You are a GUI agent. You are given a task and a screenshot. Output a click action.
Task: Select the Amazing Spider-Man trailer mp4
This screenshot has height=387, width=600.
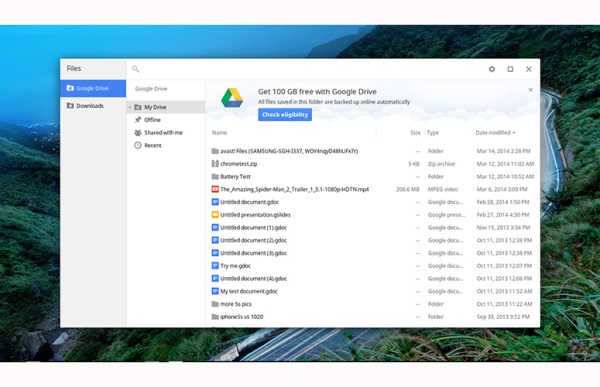click(373, 189)
